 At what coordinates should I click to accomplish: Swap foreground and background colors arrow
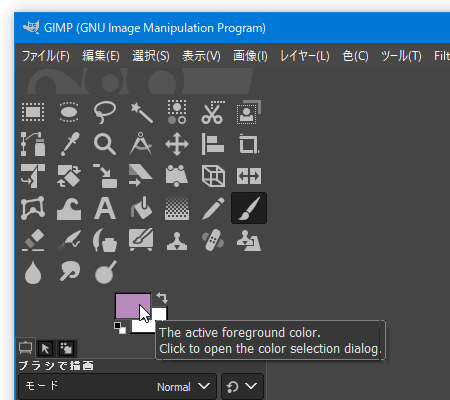point(162,297)
